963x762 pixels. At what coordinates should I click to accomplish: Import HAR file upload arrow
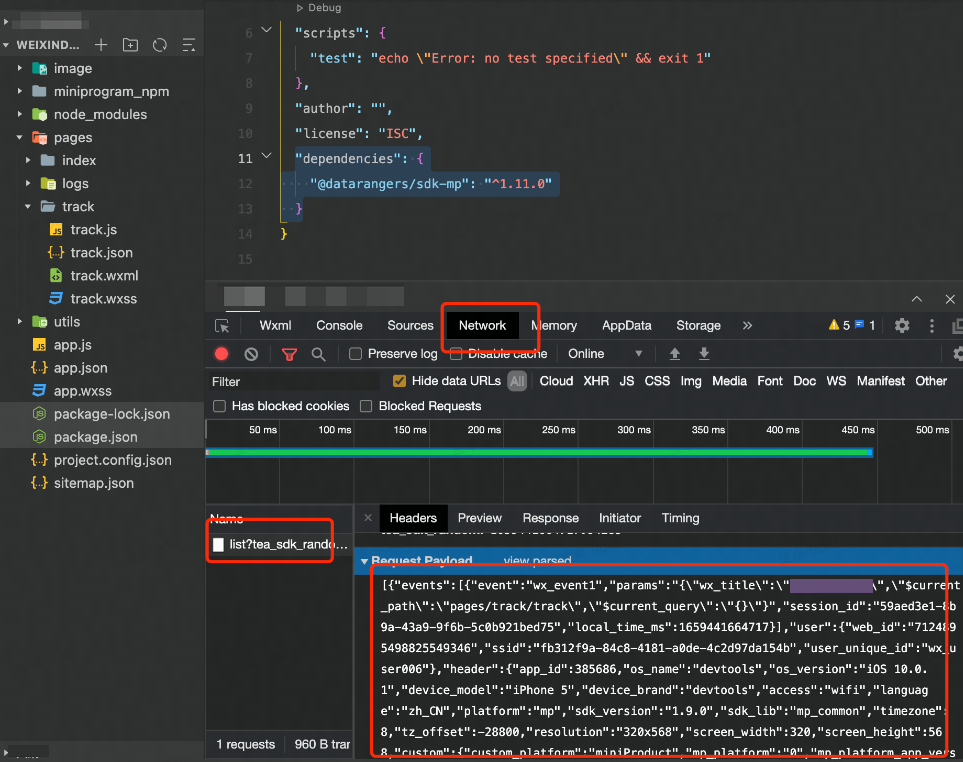(674, 354)
